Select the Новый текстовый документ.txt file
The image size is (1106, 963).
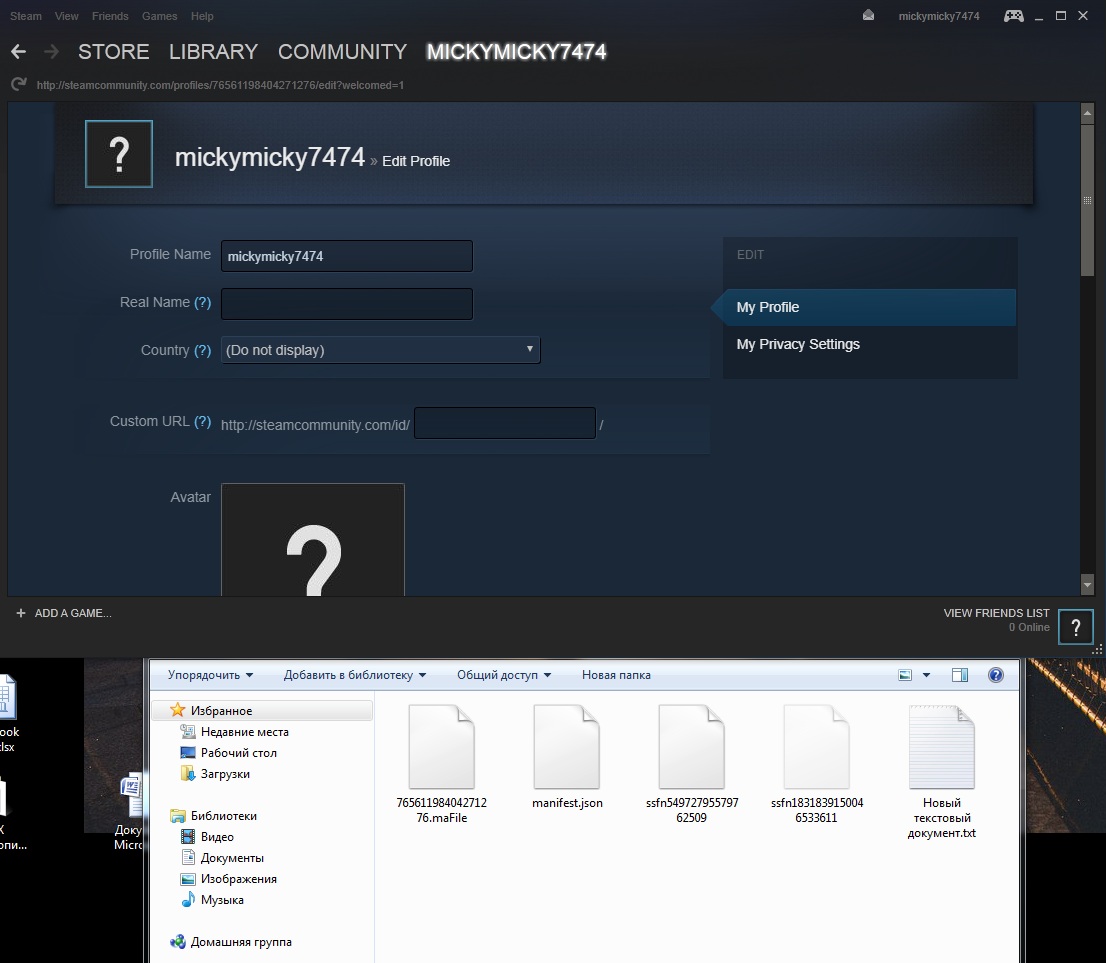pos(941,768)
